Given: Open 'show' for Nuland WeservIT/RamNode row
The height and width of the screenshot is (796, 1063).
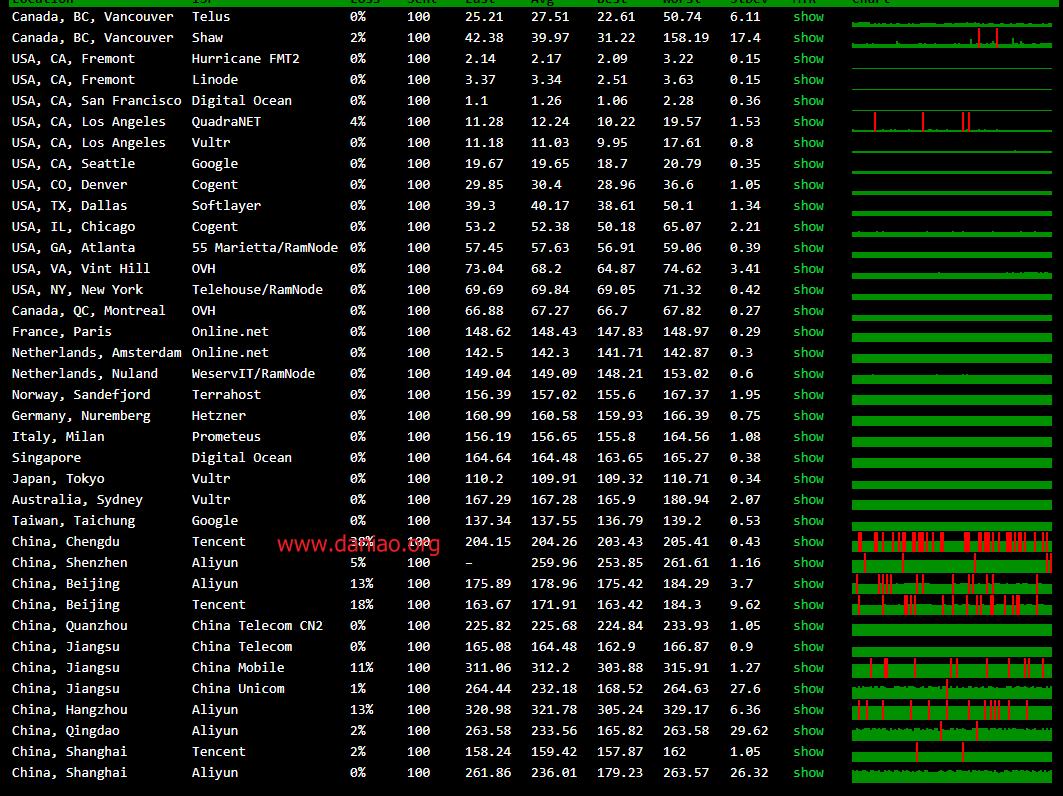Looking at the screenshot, I should [x=808, y=374].
